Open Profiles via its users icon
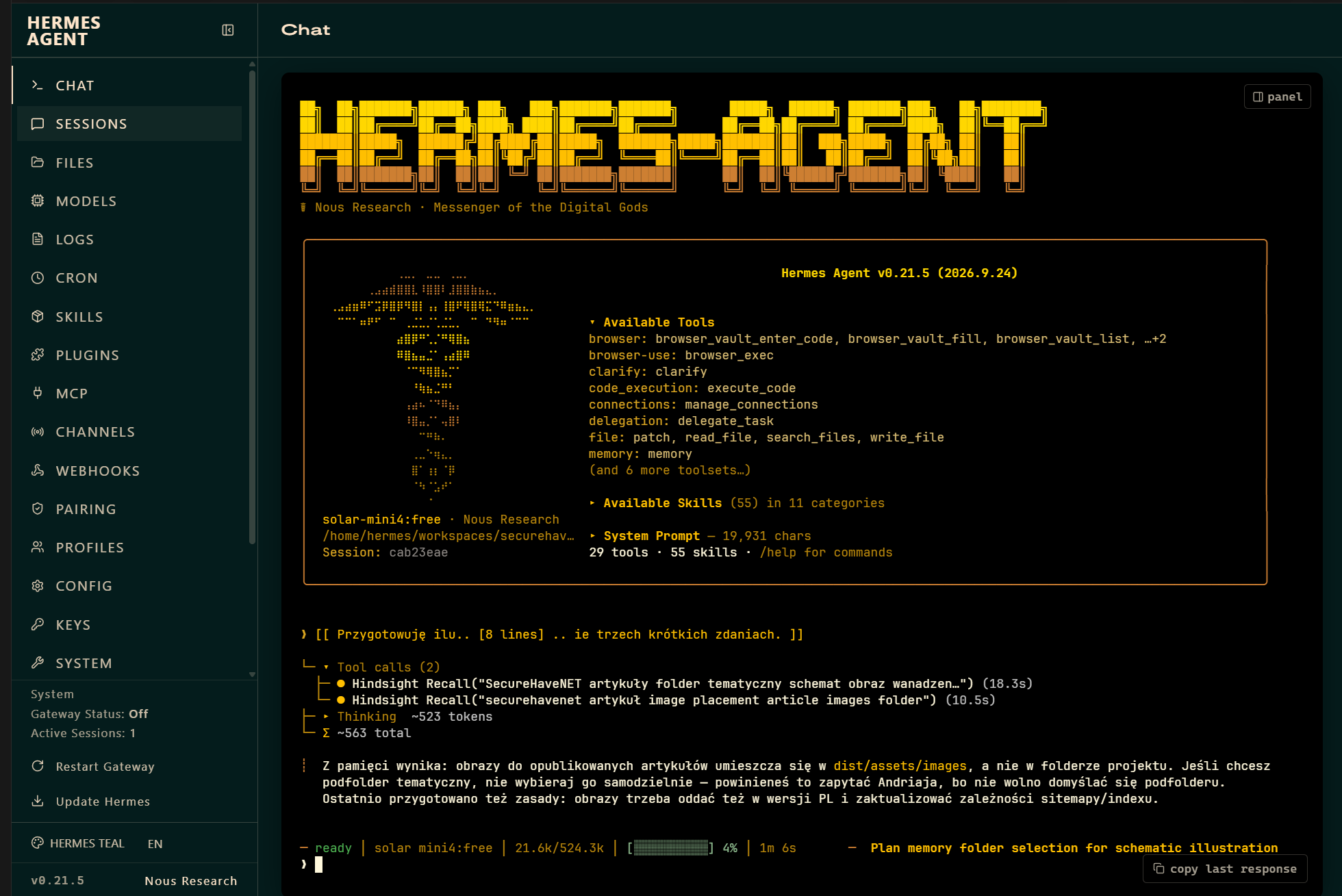This screenshot has height=896, width=1342. coord(37,548)
